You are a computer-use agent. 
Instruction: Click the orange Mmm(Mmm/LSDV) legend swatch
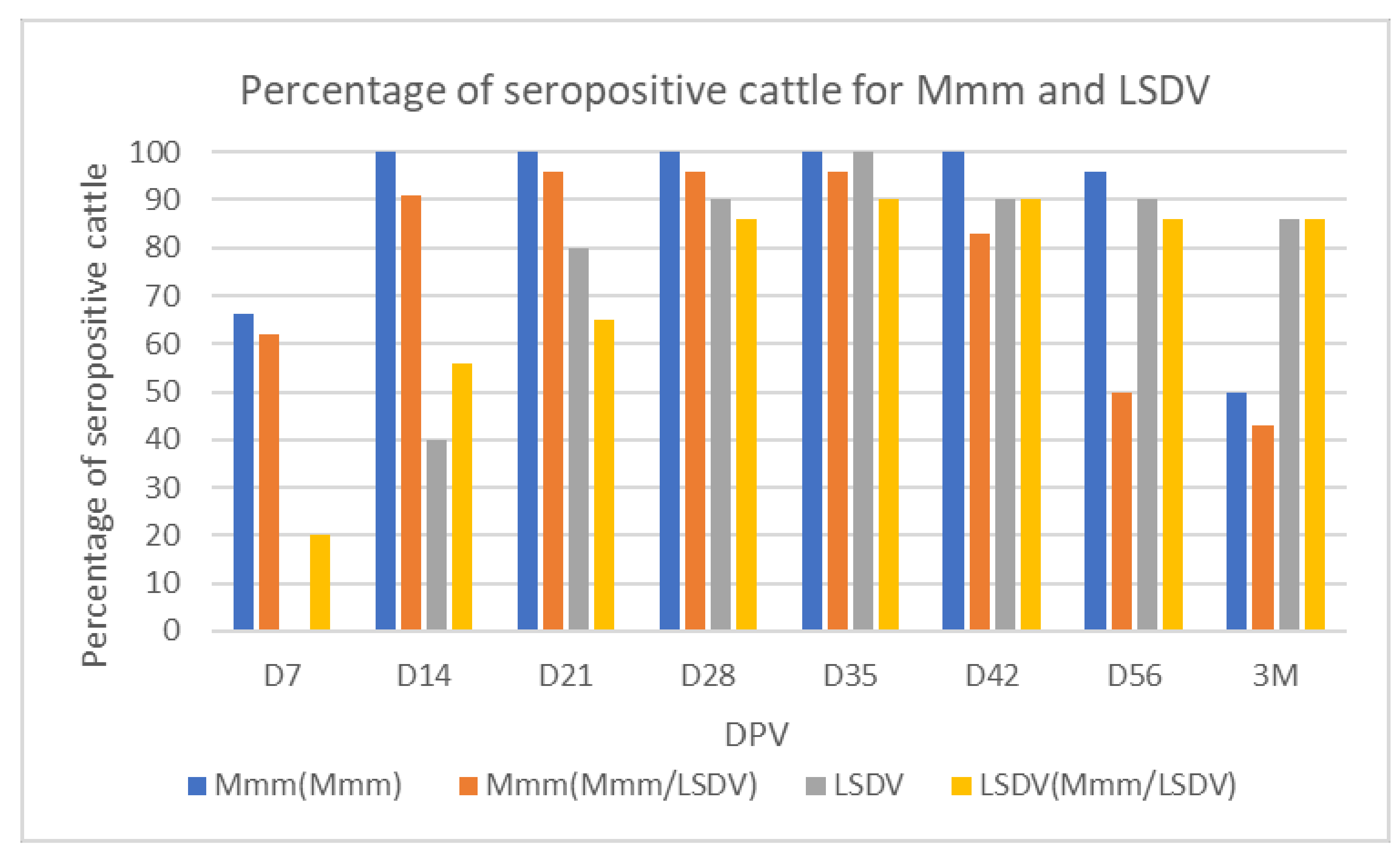(x=468, y=786)
